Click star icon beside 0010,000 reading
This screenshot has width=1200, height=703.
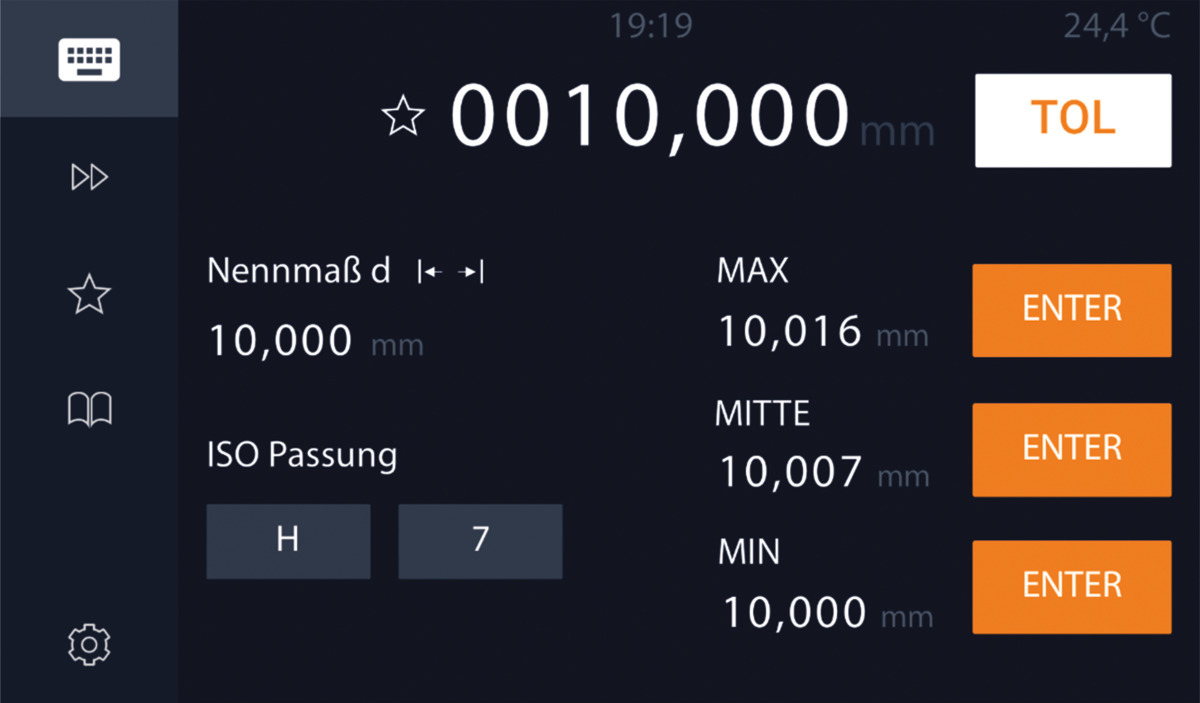[404, 117]
